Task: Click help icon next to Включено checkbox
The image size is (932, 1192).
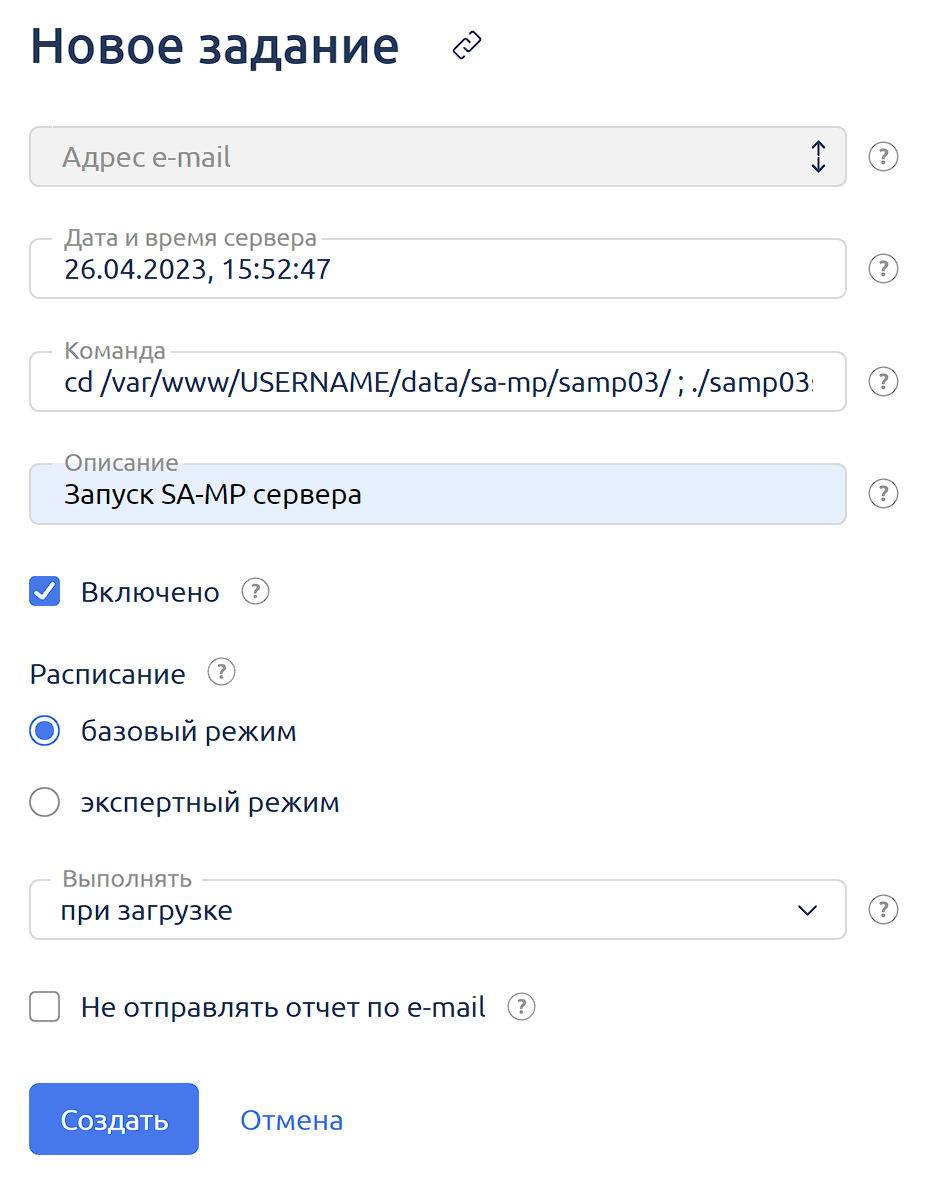Action: [256, 592]
